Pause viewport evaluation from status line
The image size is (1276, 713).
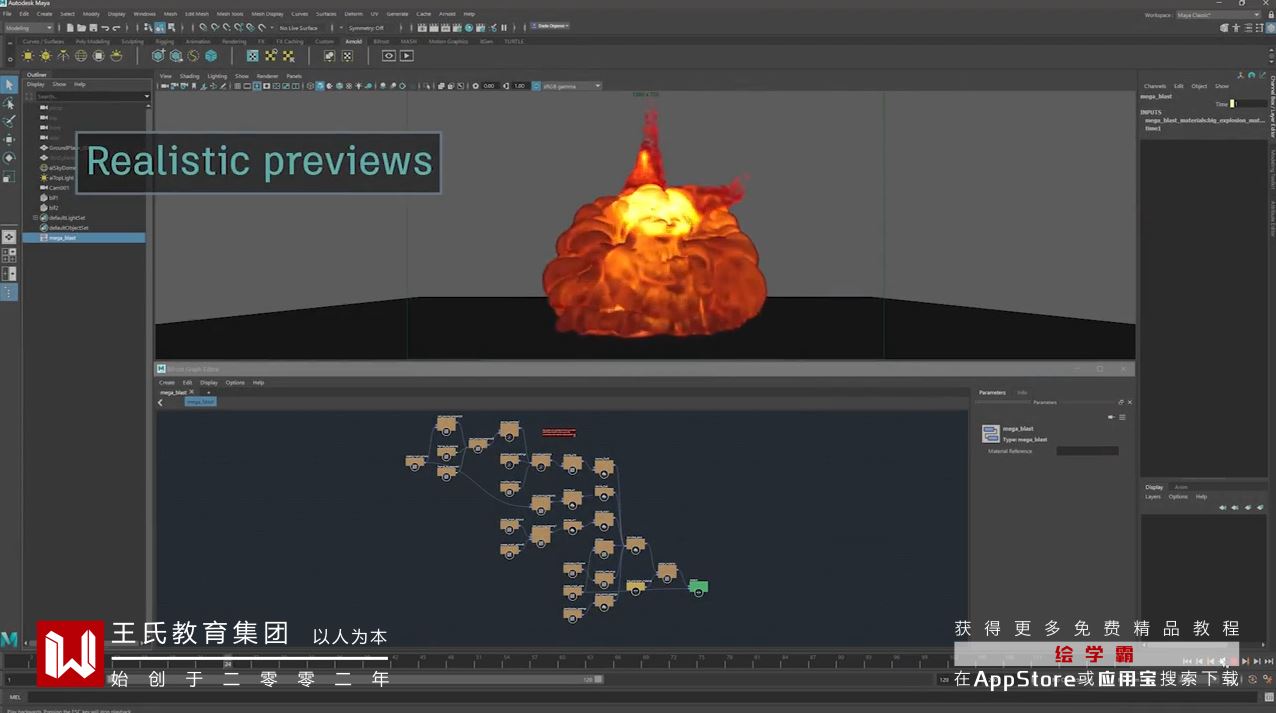(x=505, y=27)
